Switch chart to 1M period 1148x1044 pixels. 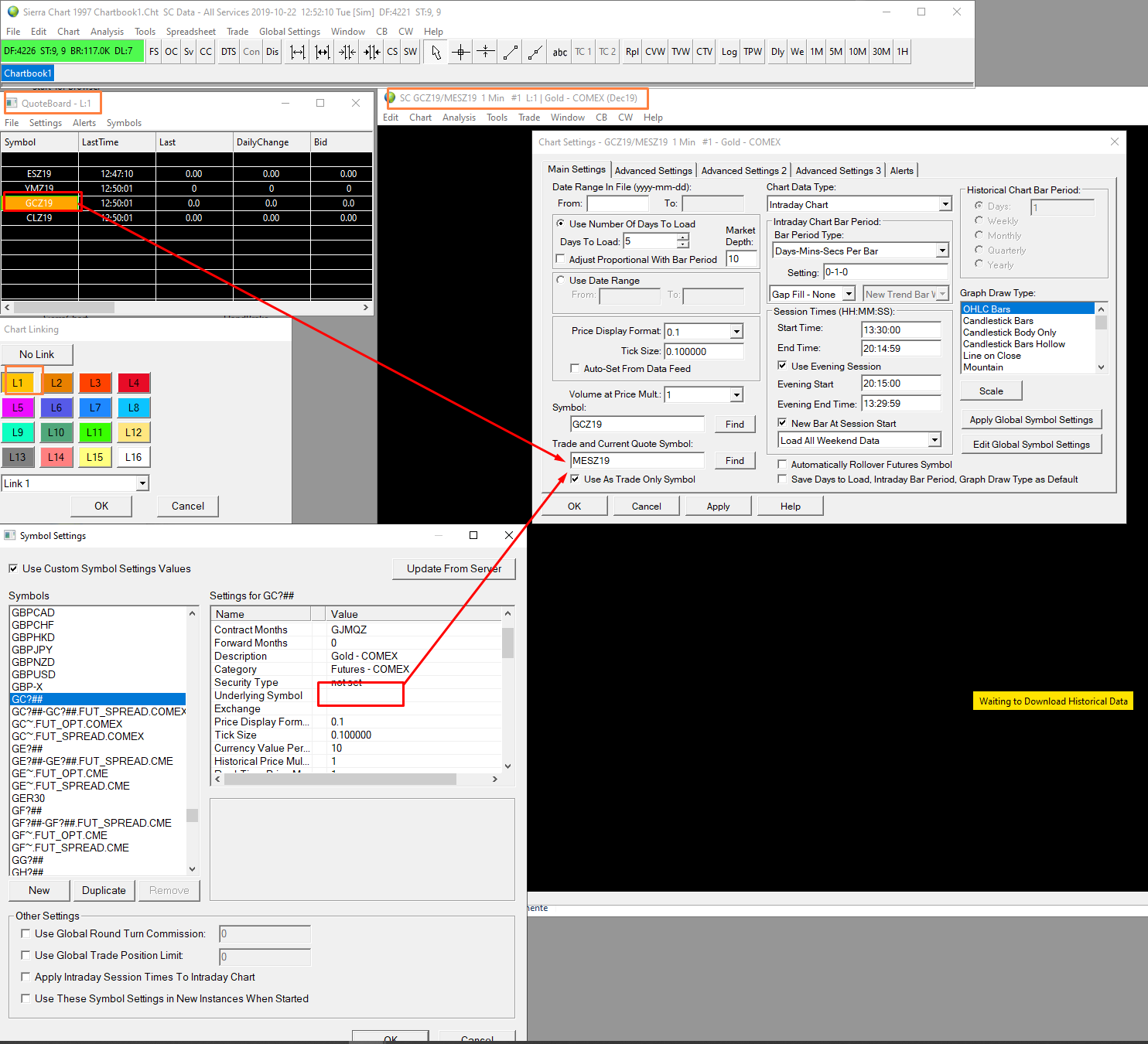pos(817,52)
